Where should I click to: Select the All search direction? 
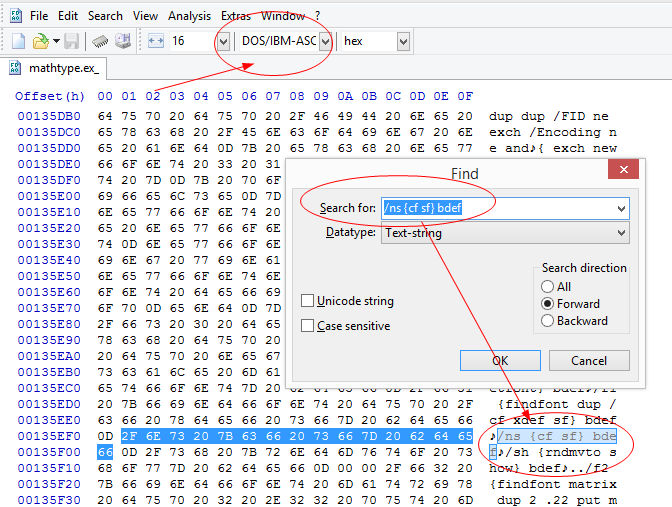coord(547,286)
